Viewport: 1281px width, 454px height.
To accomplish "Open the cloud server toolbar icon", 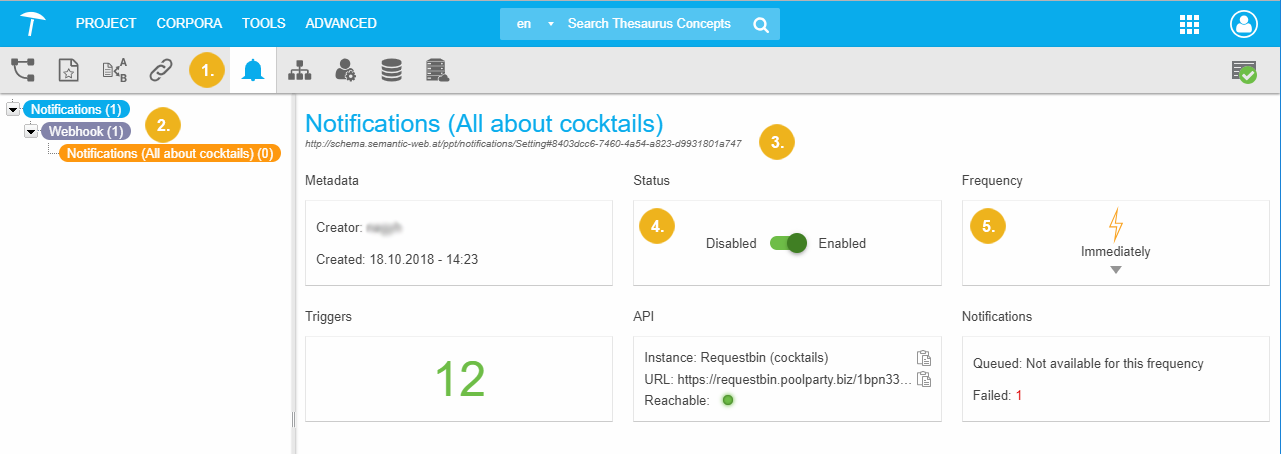I will pos(437,70).
